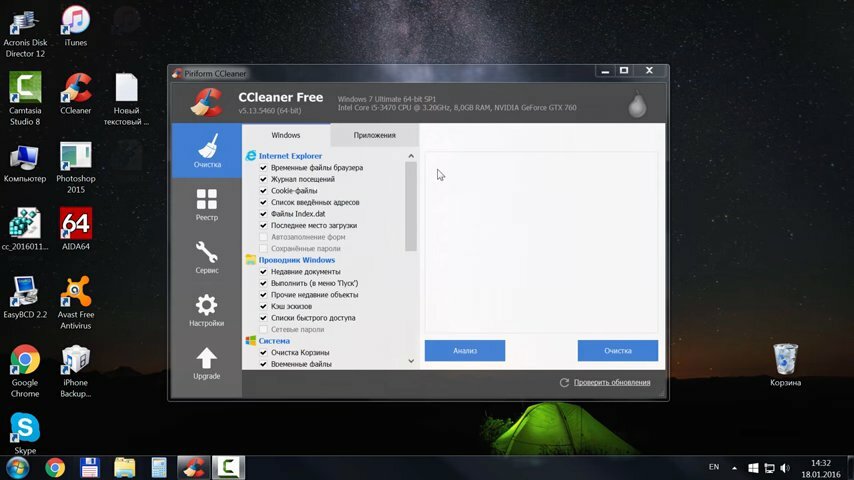854x480 pixels.
Task: Click the Очистка run button
Action: click(x=618, y=351)
